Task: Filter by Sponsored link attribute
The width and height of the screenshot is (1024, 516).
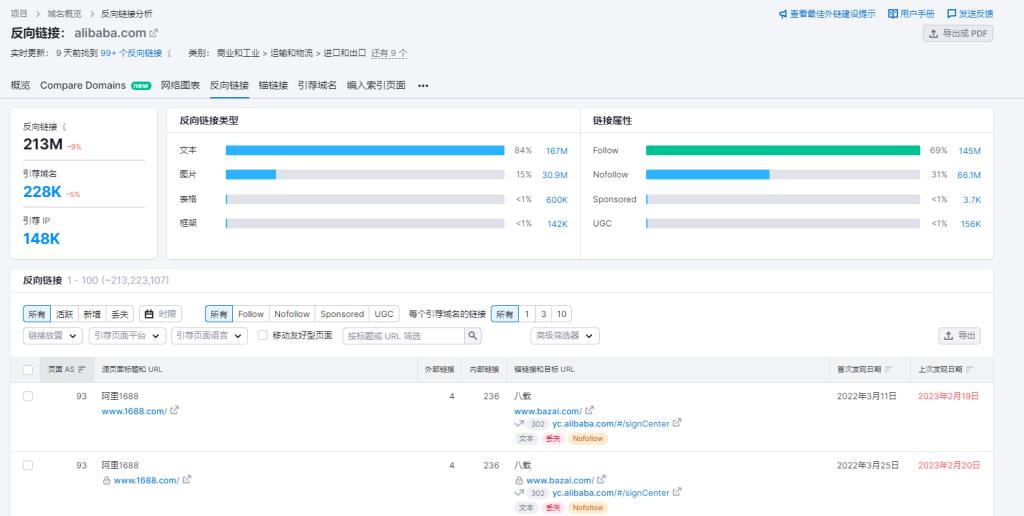Action: (342, 314)
